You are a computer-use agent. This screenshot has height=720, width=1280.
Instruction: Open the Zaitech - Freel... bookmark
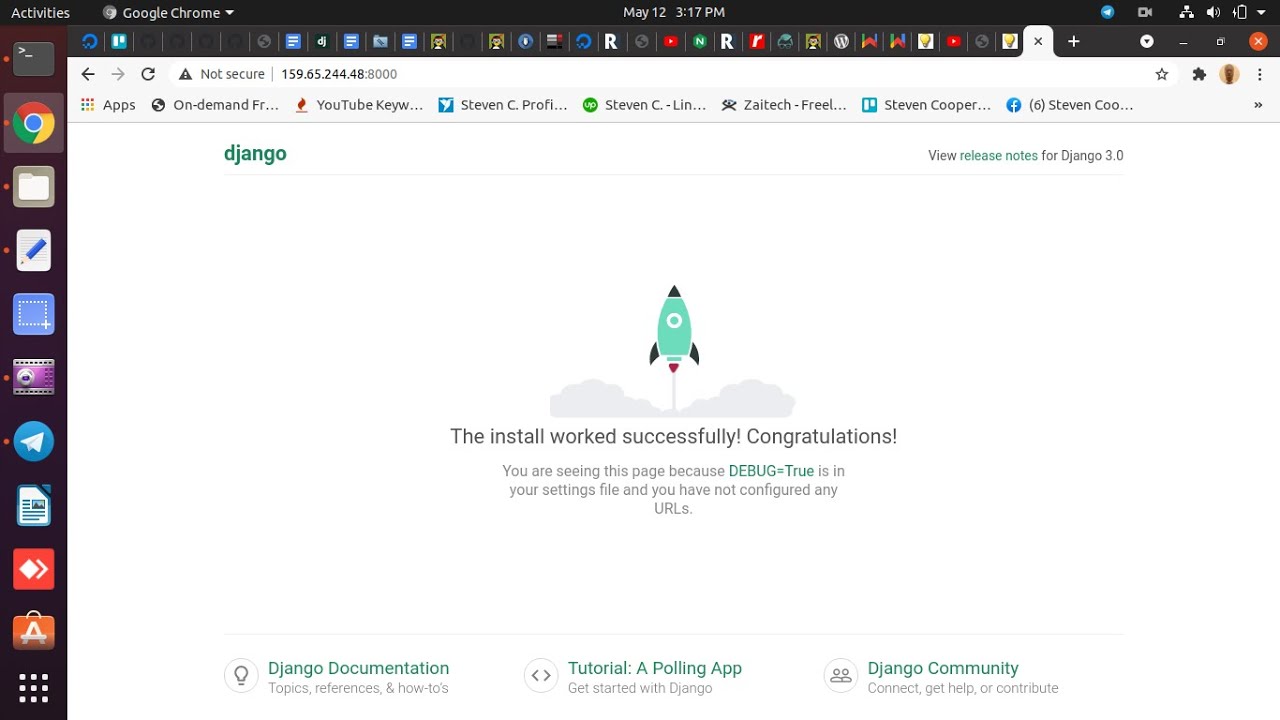click(785, 105)
